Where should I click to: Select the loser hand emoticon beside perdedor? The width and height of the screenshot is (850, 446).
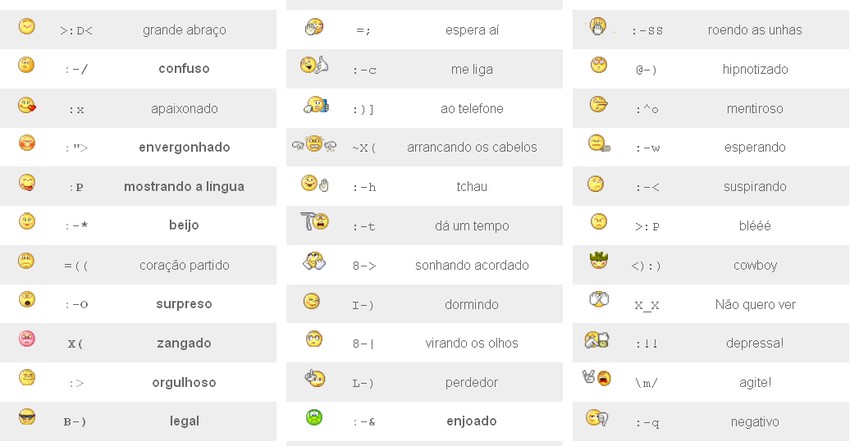(x=314, y=378)
